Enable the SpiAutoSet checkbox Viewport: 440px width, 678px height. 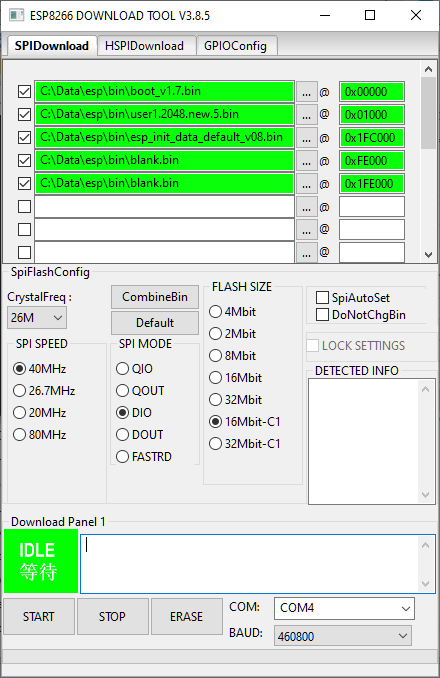click(322, 297)
